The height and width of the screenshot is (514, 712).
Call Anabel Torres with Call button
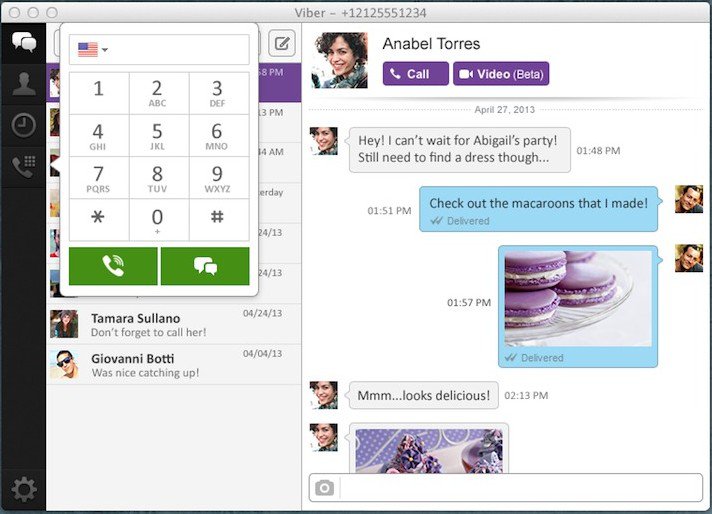[x=415, y=74]
